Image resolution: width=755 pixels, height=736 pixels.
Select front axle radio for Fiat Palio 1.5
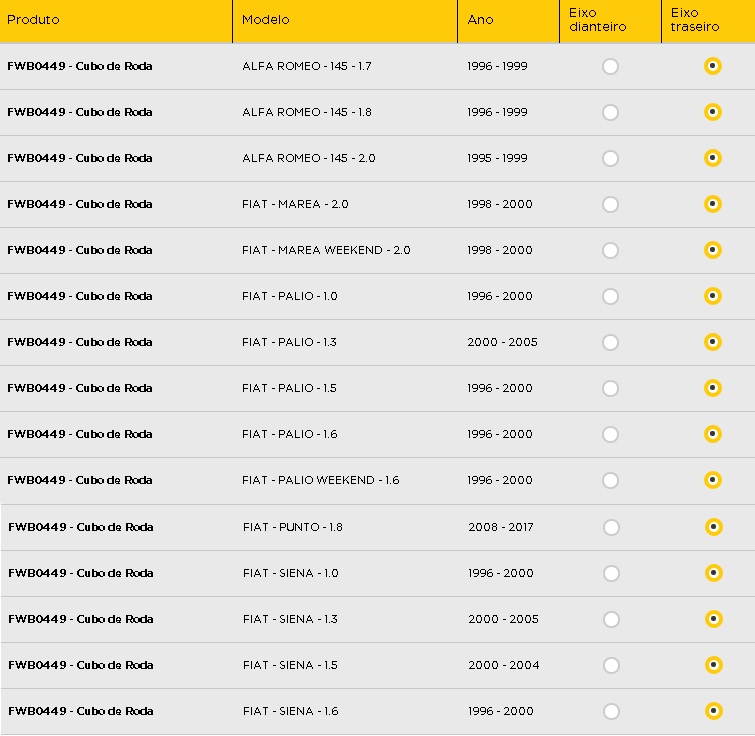[x=610, y=388]
